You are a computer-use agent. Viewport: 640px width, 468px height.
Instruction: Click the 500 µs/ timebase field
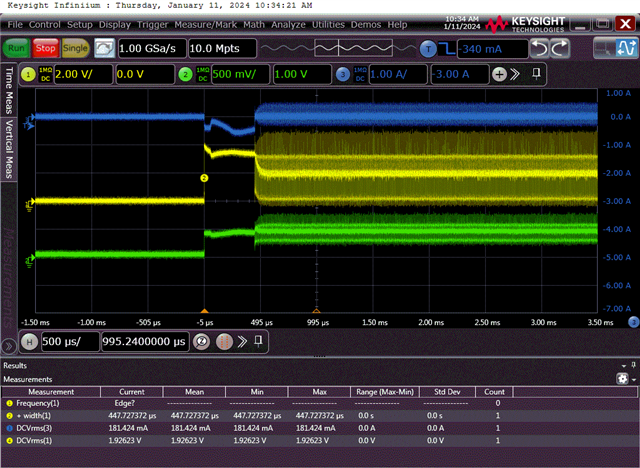pyautogui.click(x=70, y=341)
